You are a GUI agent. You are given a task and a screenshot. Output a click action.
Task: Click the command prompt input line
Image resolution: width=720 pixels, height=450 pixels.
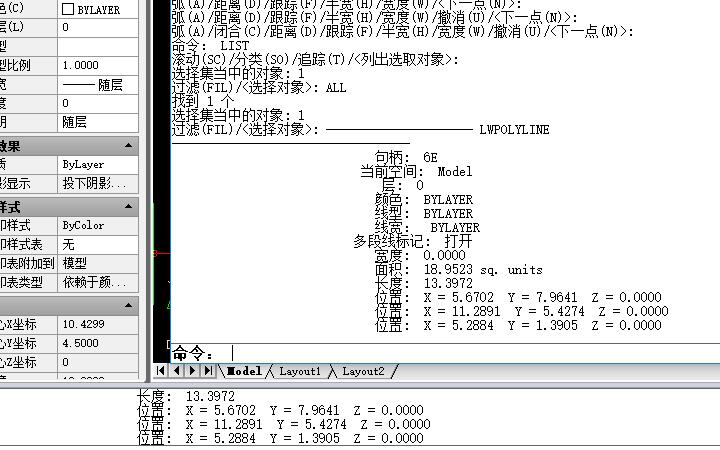point(445,354)
